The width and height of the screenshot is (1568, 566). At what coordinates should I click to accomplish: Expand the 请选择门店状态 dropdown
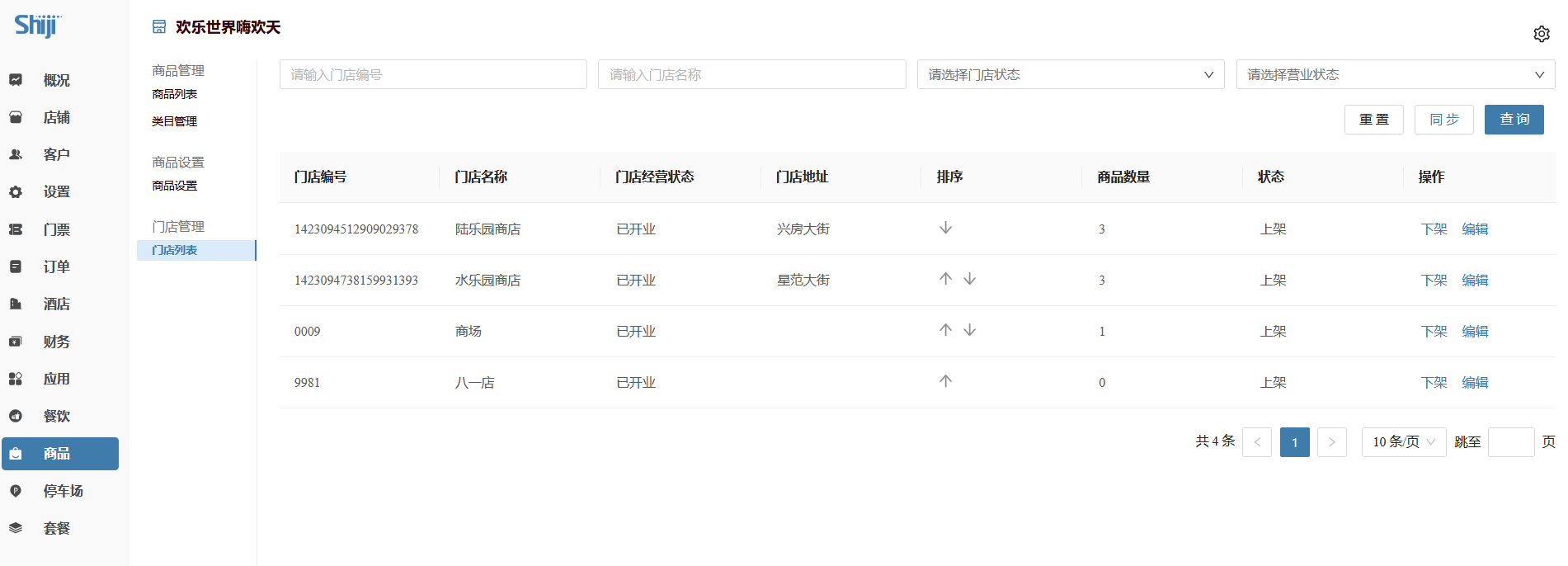1070,74
